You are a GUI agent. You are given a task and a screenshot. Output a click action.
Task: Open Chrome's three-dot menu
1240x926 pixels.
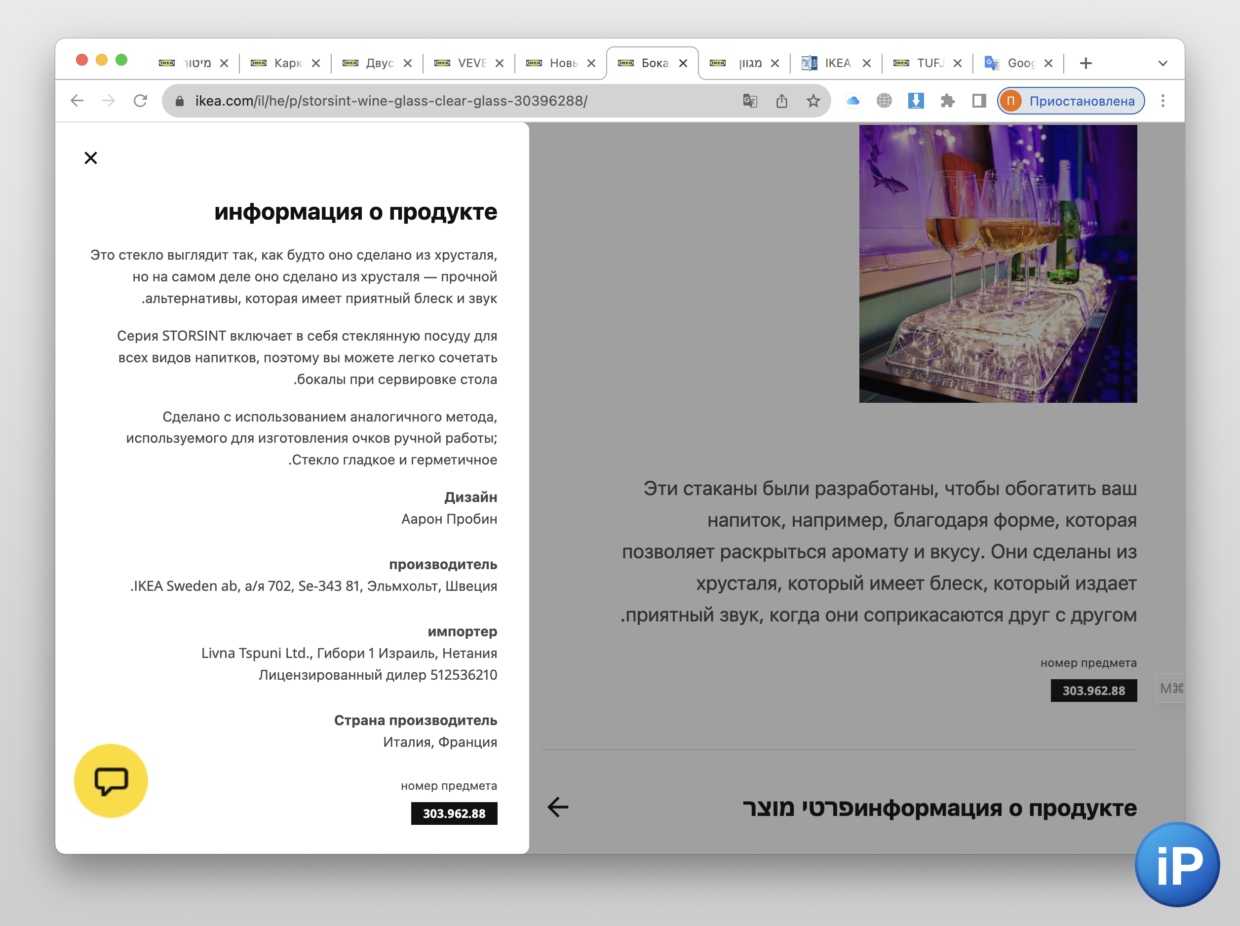click(1163, 101)
